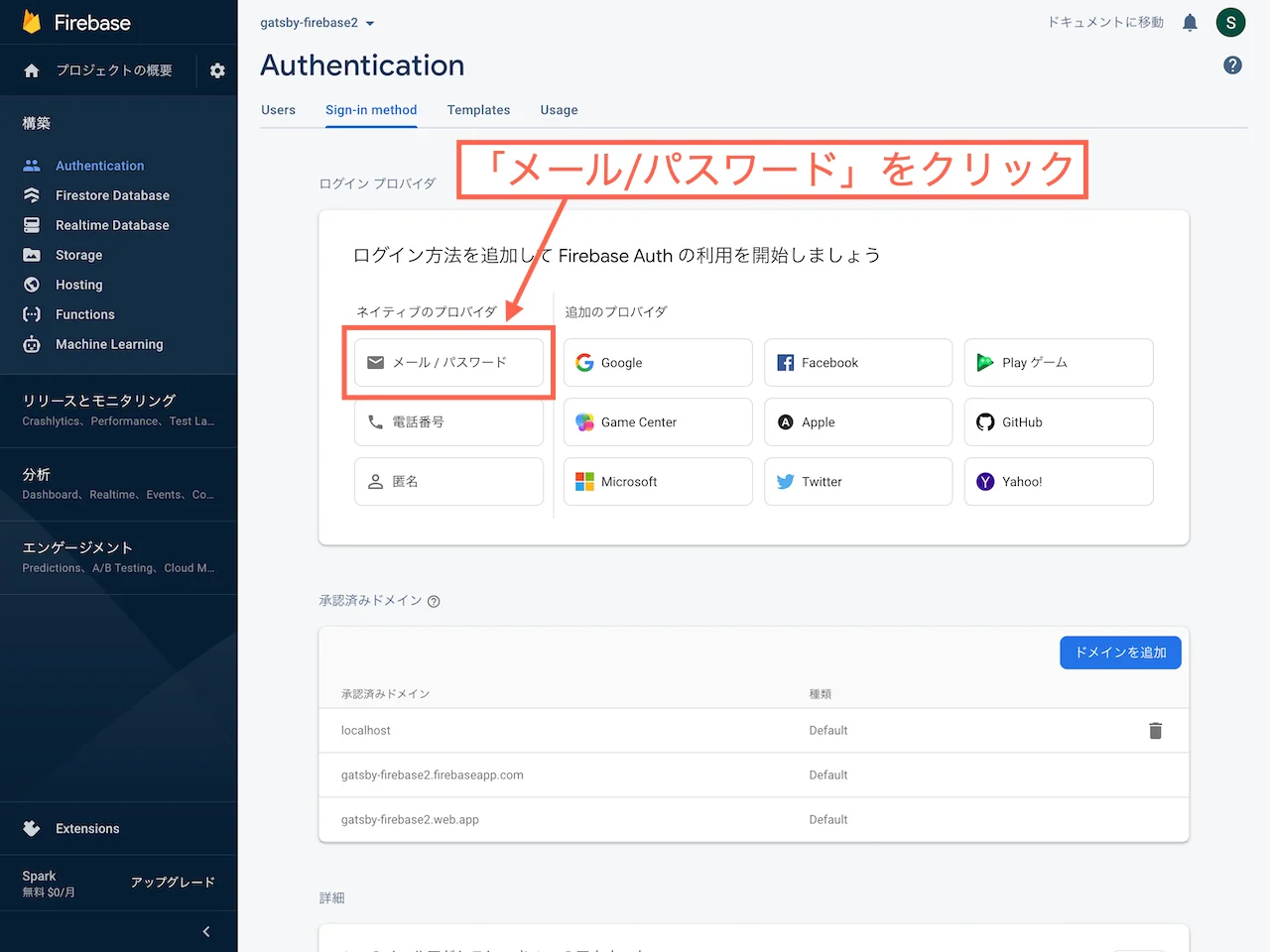
Task: Open the help question mark icon
Action: [x=1232, y=64]
